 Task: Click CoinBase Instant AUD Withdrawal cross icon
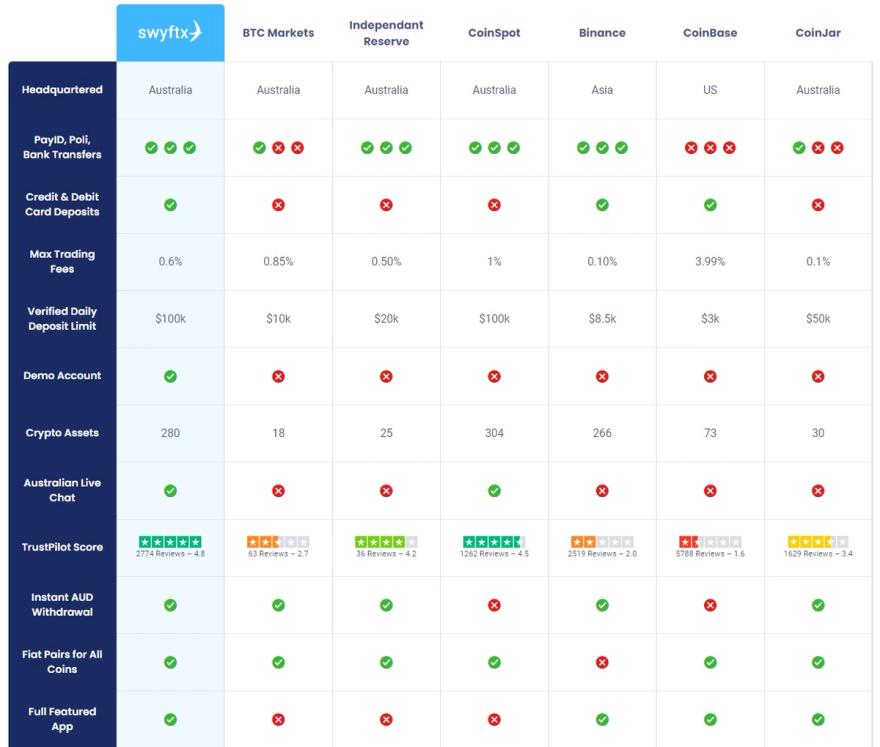(711, 605)
